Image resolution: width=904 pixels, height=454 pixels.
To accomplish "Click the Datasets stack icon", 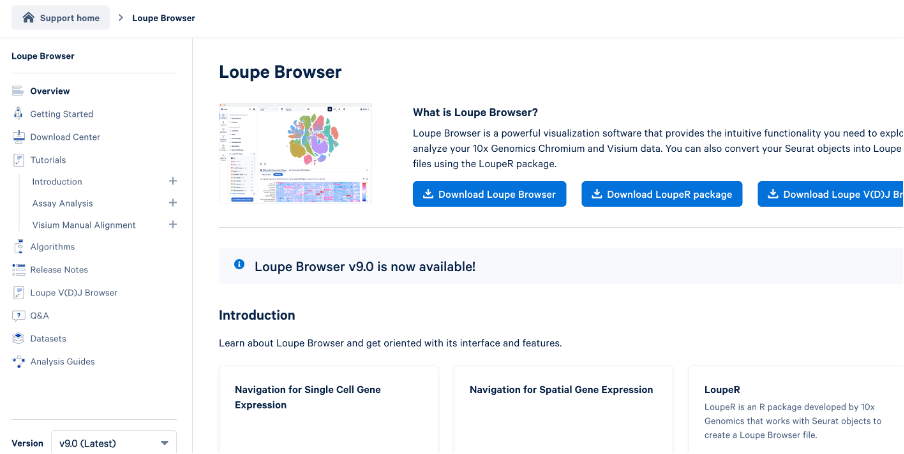I will coord(18,339).
